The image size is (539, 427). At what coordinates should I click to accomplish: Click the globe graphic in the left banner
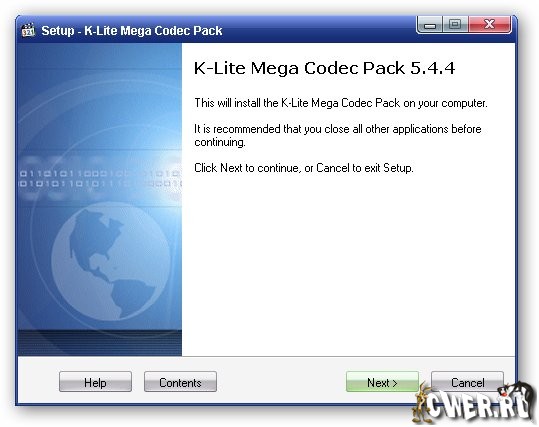point(111,262)
